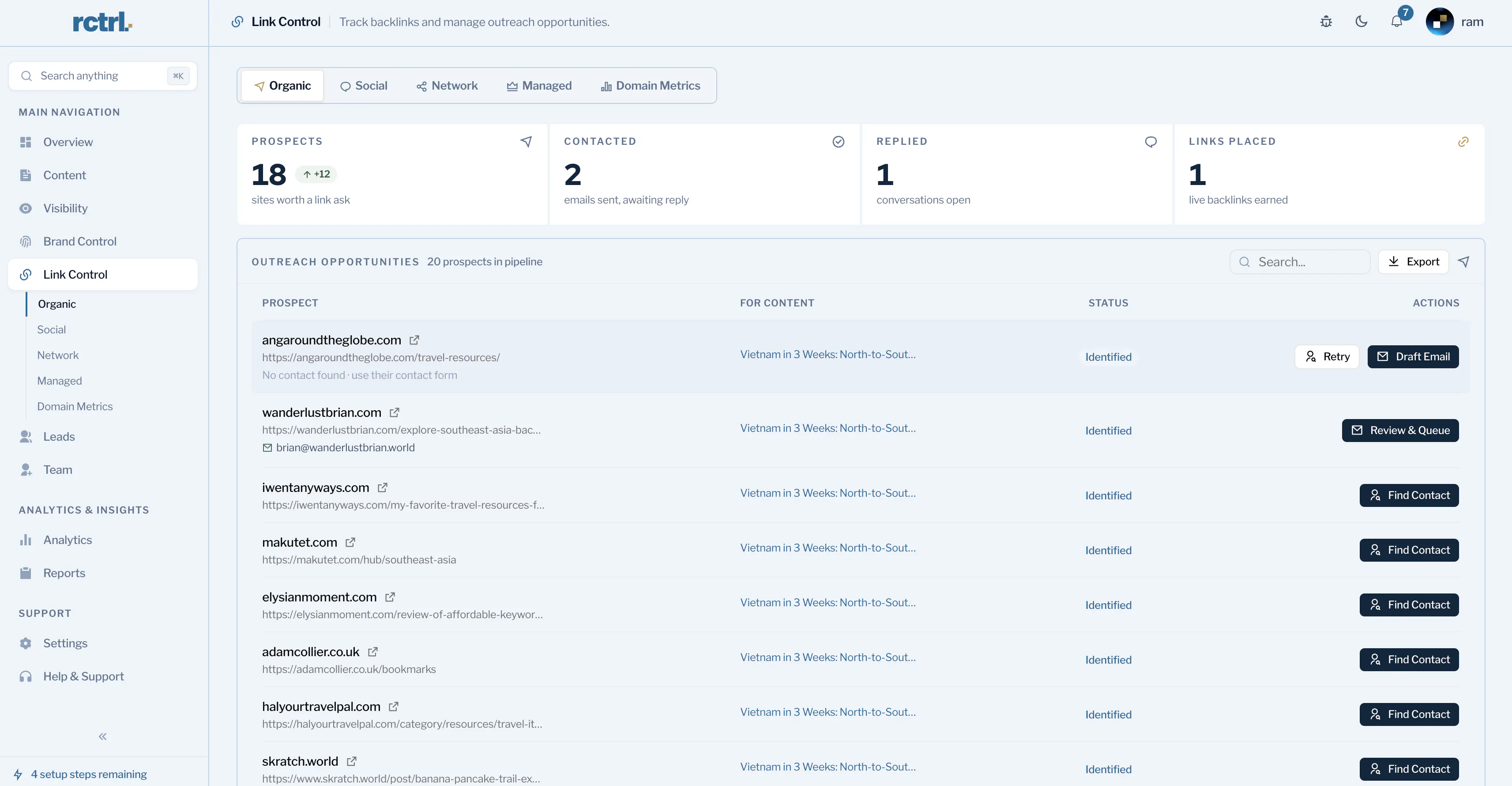
Task: Find Contact for iwentanyways.com
Action: click(1409, 495)
